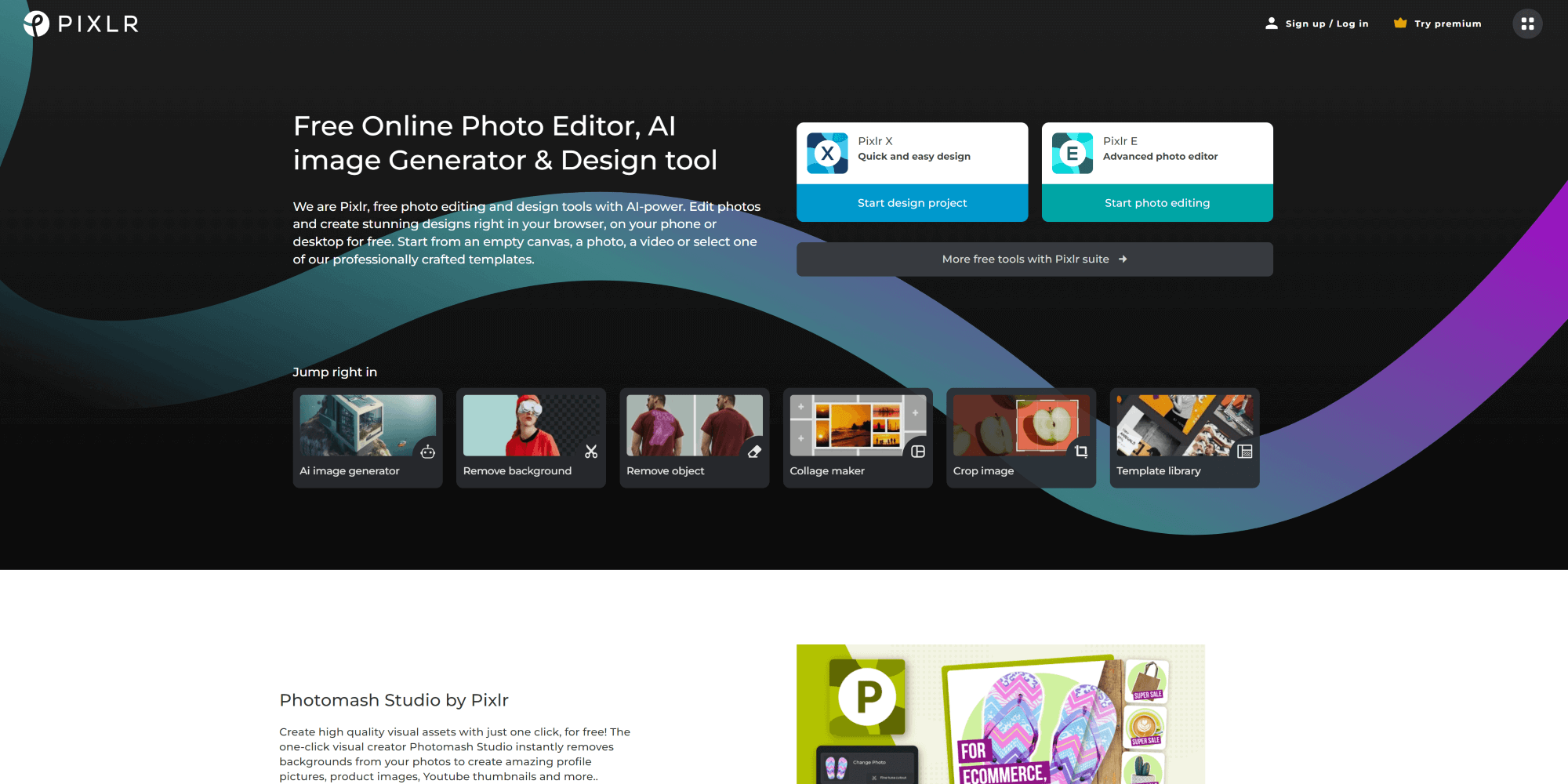Image resolution: width=1568 pixels, height=784 pixels.
Task: Click the collage layout icon on Collage maker
Action: point(918,452)
